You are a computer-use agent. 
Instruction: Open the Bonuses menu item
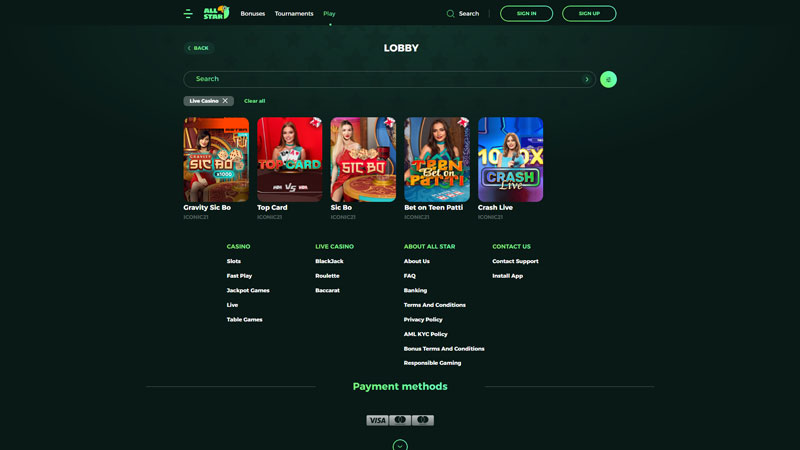tap(253, 14)
